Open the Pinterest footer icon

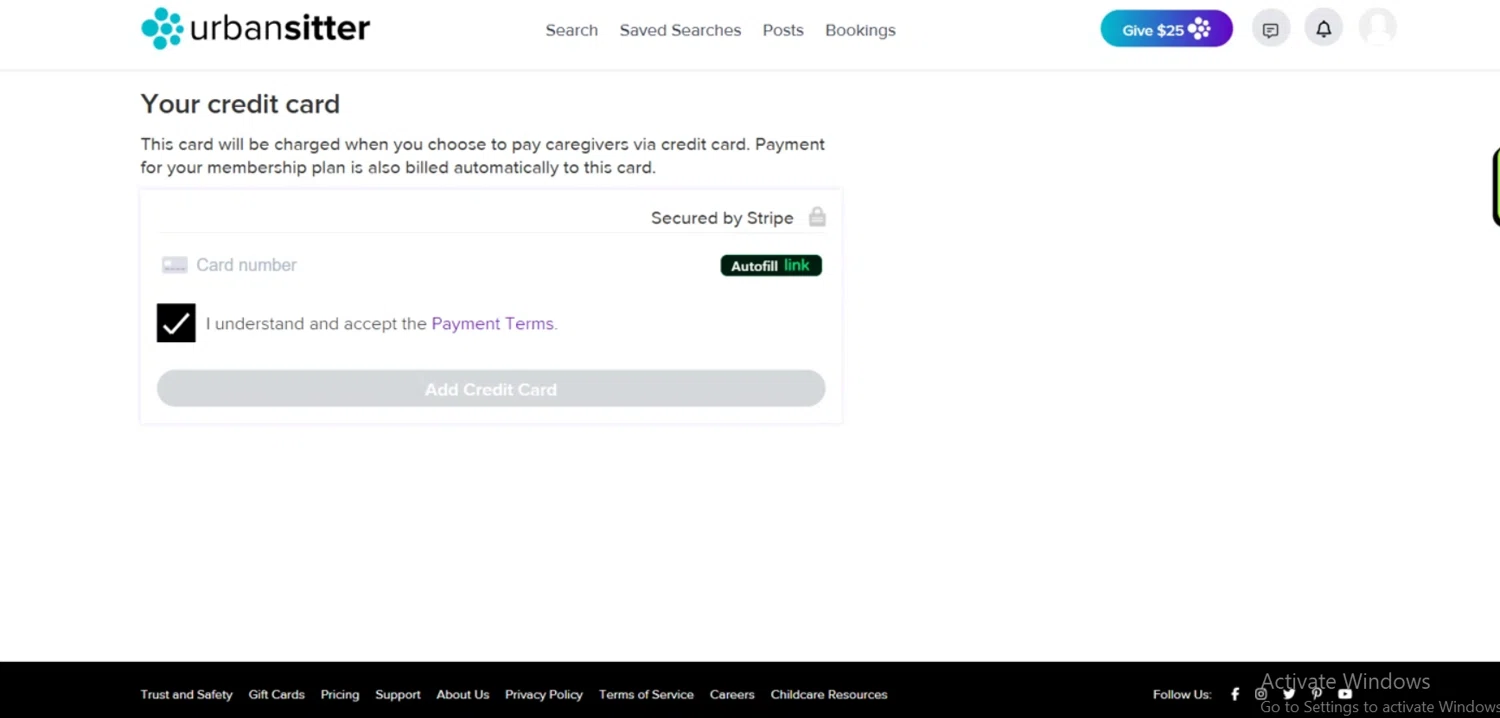[x=1317, y=694]
